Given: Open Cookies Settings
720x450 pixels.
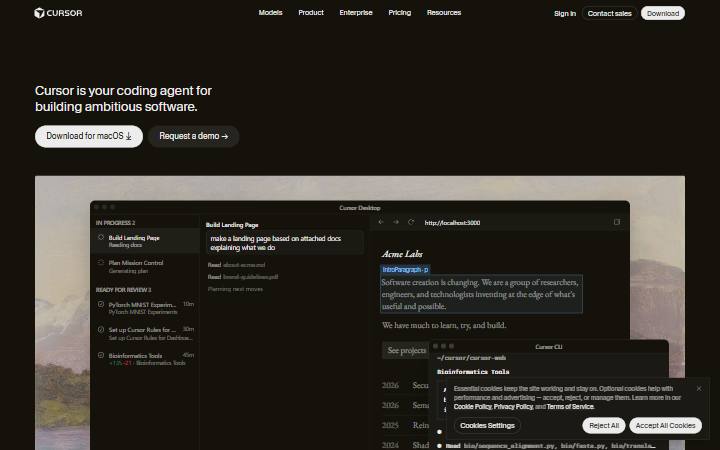Looking at the screenshot, I should [487, 426].
